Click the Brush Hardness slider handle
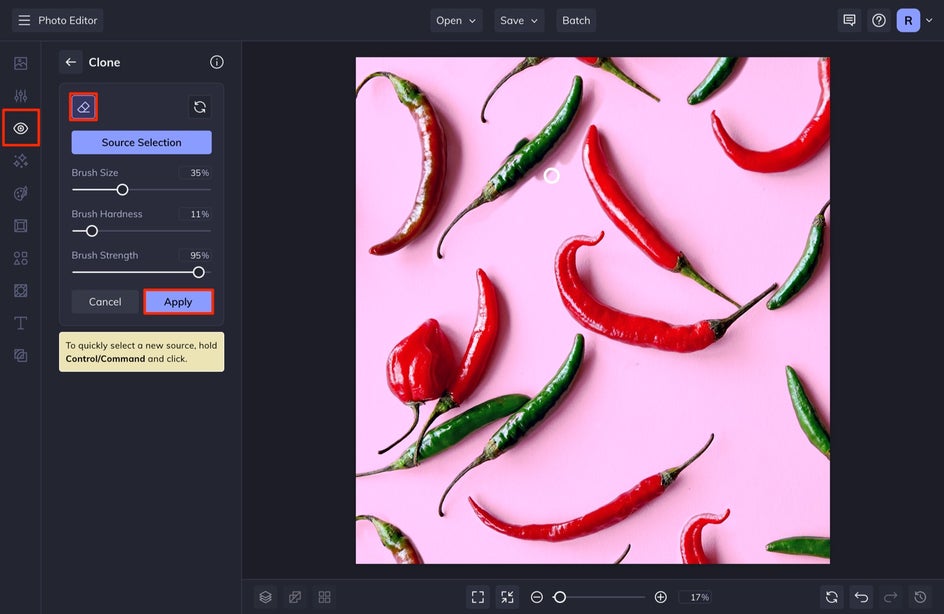944x614 pixels. tap(92, 231)
